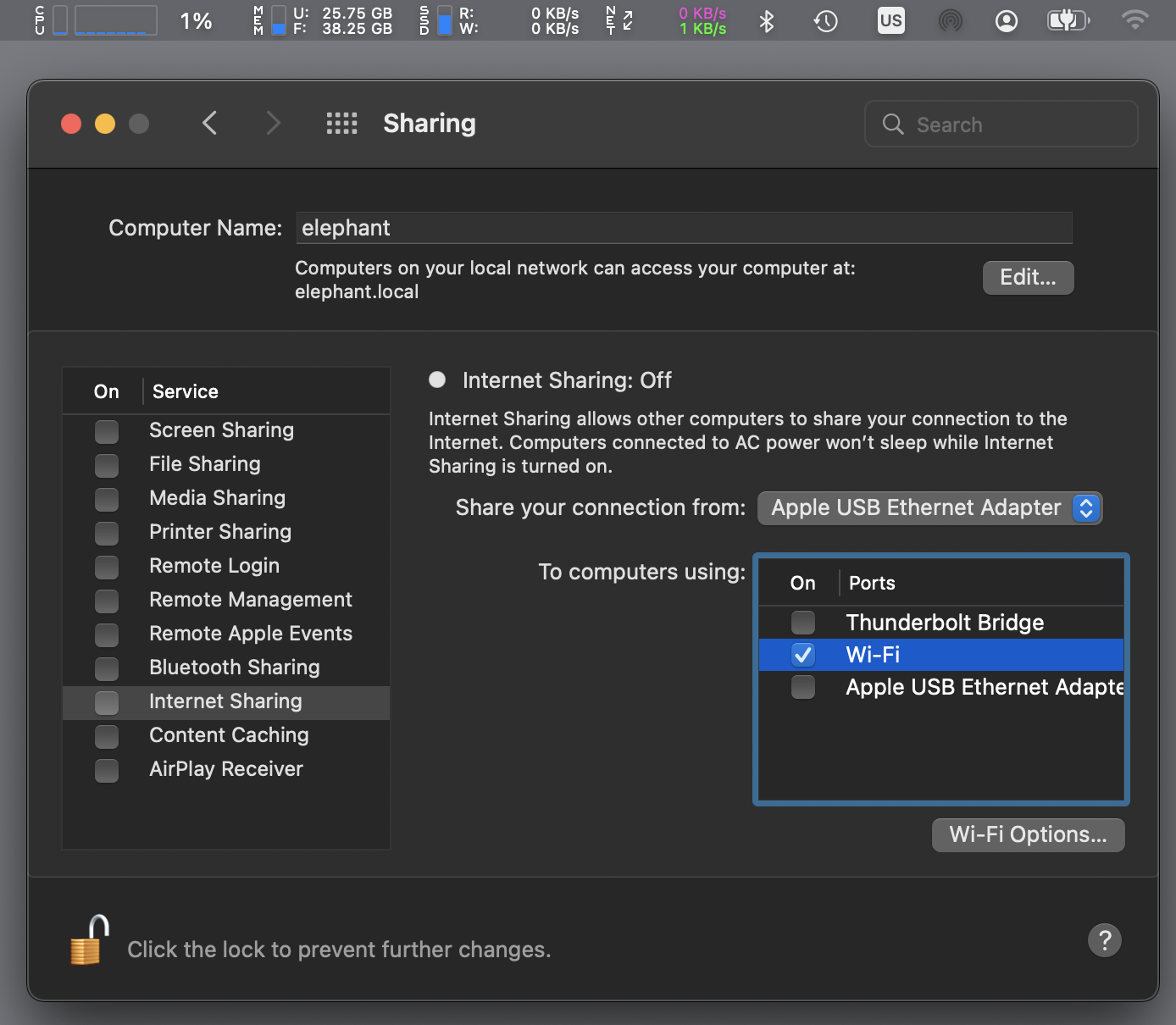Enable the Screen Sharing checkbox
Image resolution: width=1176 pixels, height=1025 pixels.
click(107, 431)
